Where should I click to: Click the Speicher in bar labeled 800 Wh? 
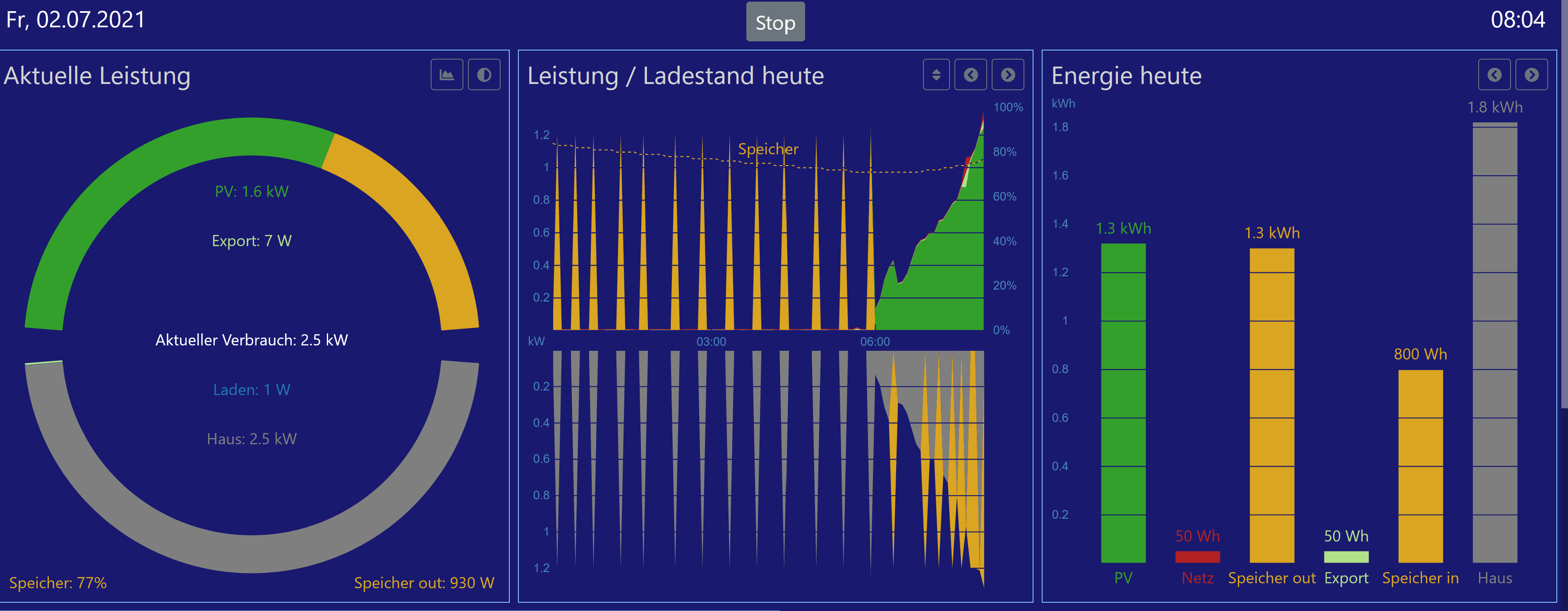[1420, 465]
